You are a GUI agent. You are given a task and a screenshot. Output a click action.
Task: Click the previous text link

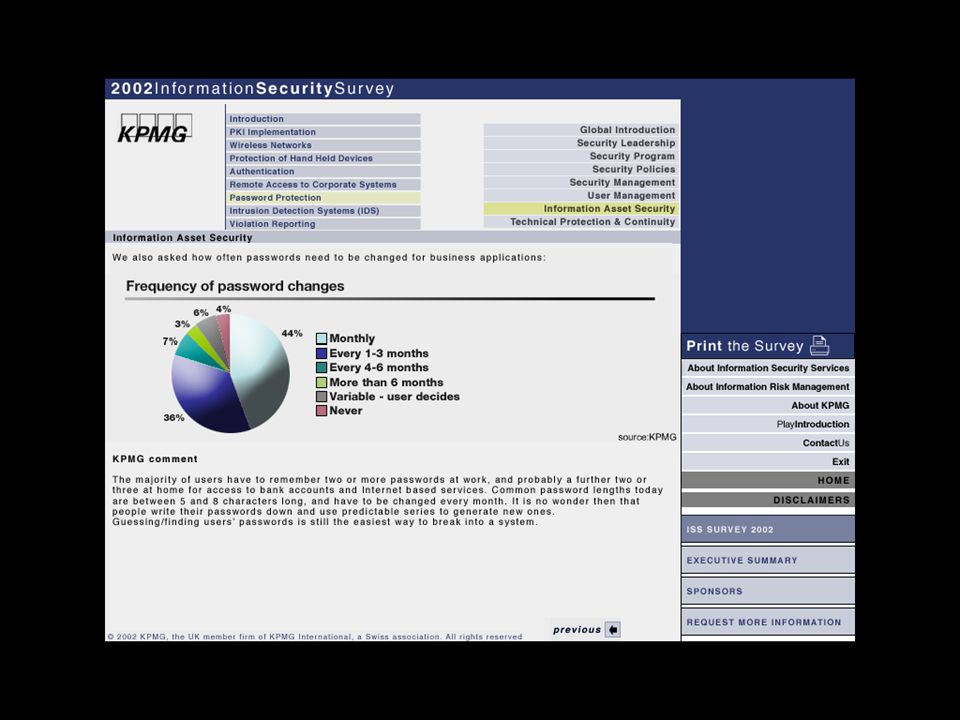(x=577, y=629)
